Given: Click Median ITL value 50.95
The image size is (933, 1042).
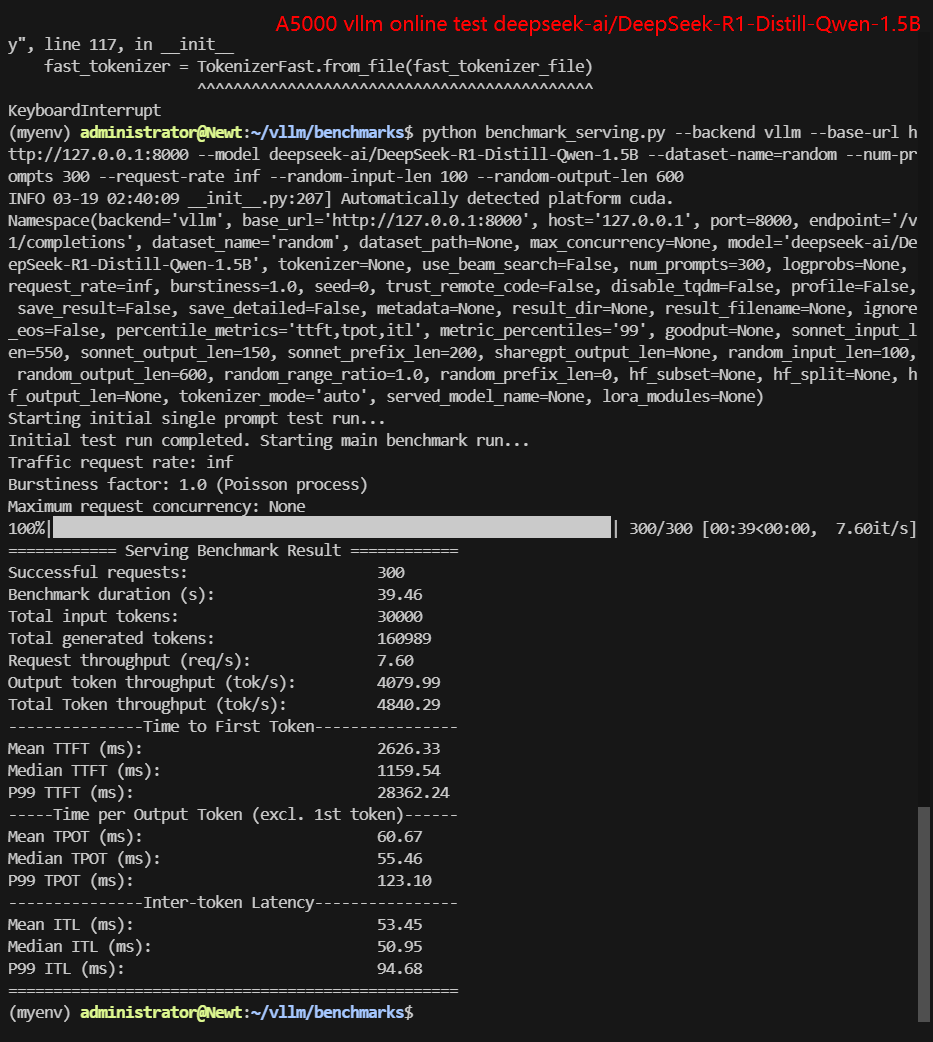Looking at the screenshot, I should point(399,946).
